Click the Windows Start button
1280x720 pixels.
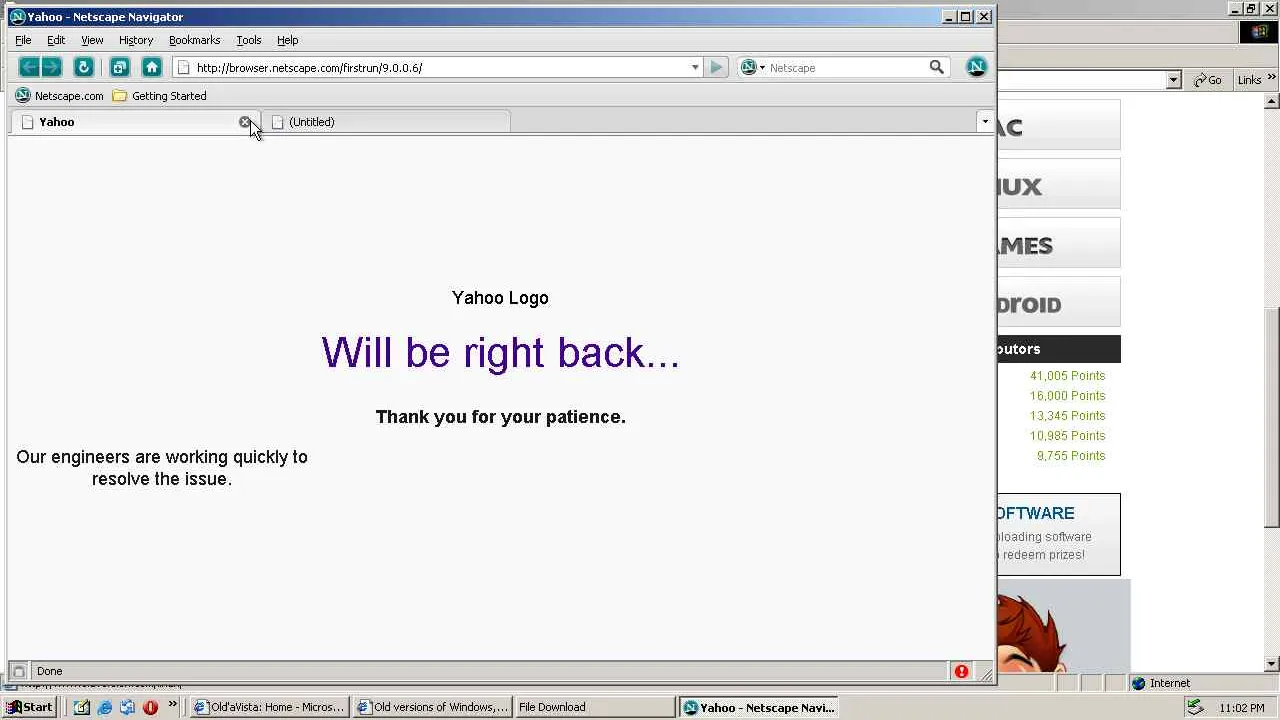(x=30, y=707)
